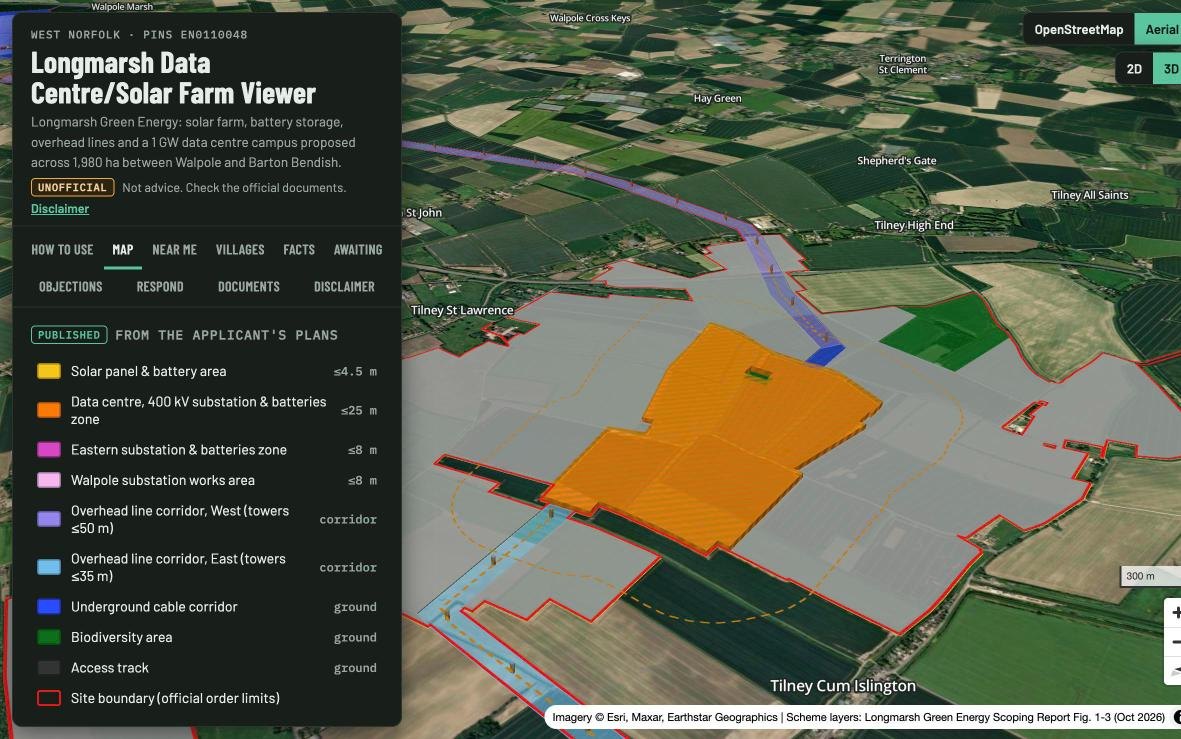Image resolution: width=1181 pixels, height=739 pixels.
Task: Click the zoom out minus button
Action: pos(1174,642)
